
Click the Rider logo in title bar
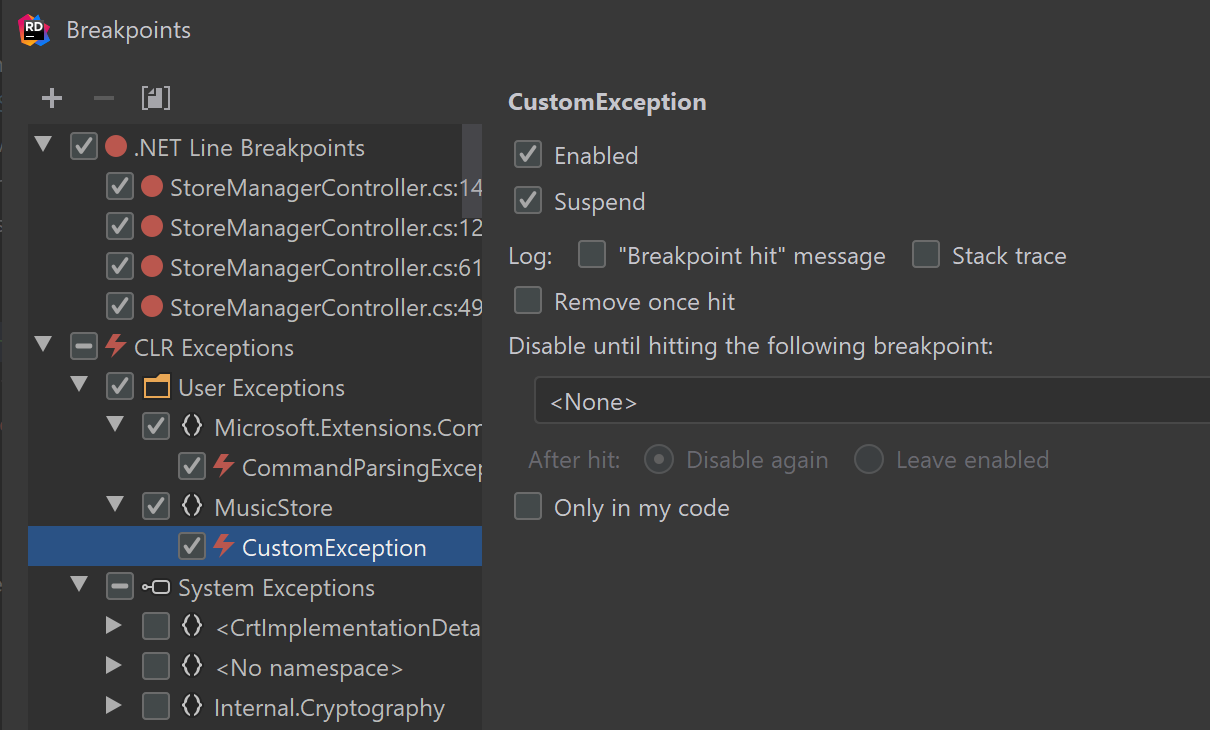[x=34, y=30]
